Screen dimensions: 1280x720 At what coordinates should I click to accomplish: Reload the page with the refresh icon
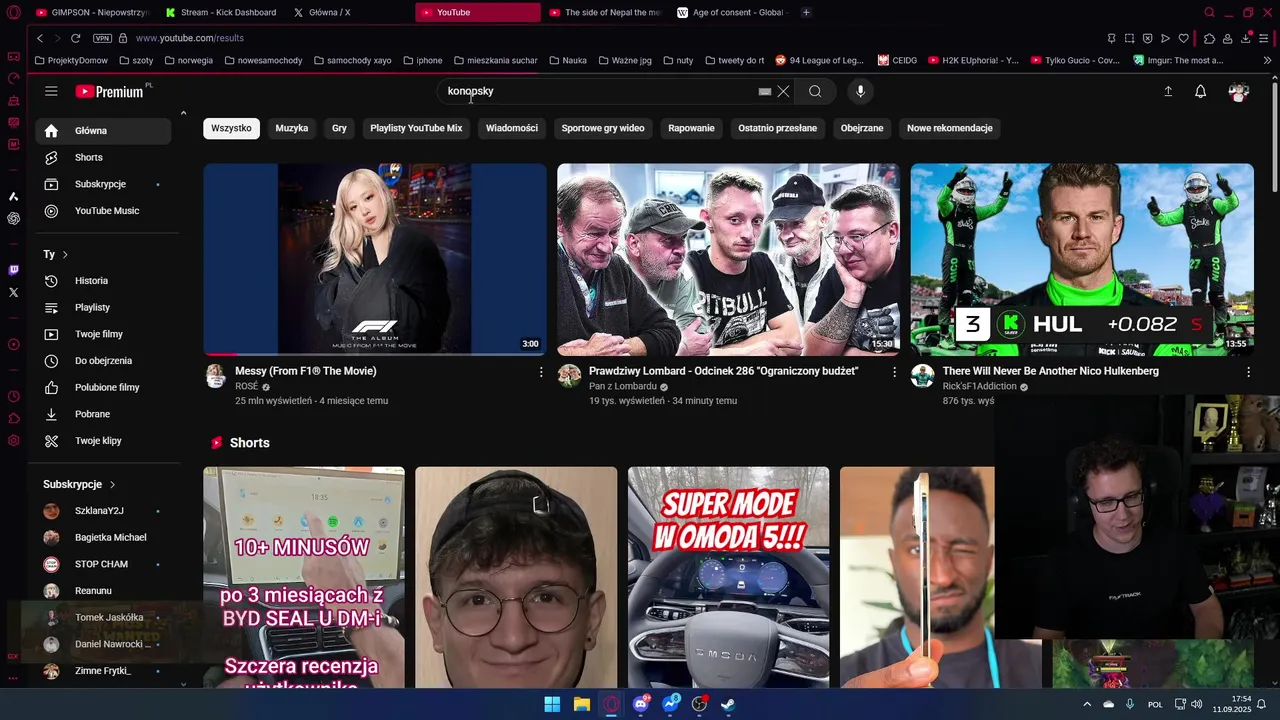(75, 38)
